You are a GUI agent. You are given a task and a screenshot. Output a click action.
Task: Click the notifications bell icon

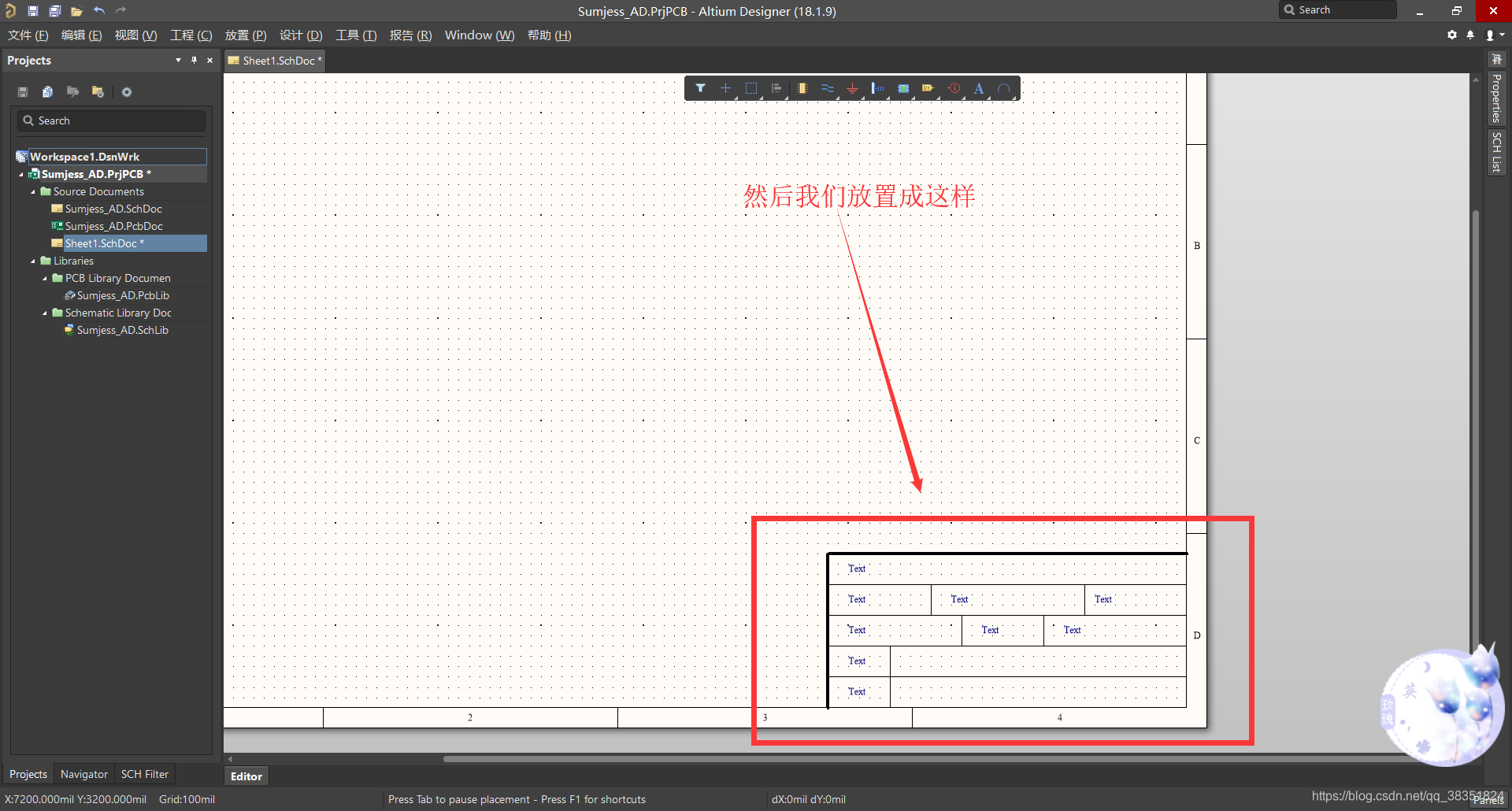[x=1470, y=35]
